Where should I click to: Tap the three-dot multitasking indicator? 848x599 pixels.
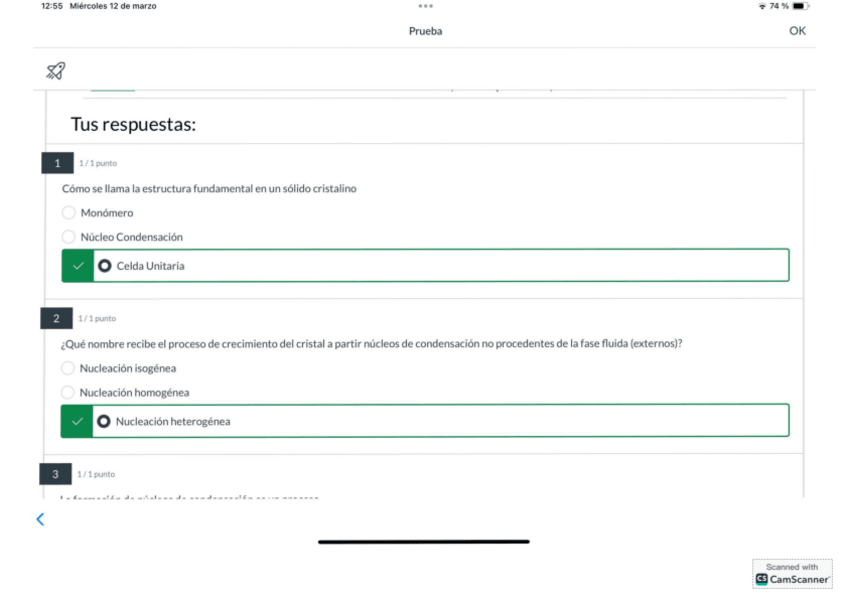click(425, 6)
